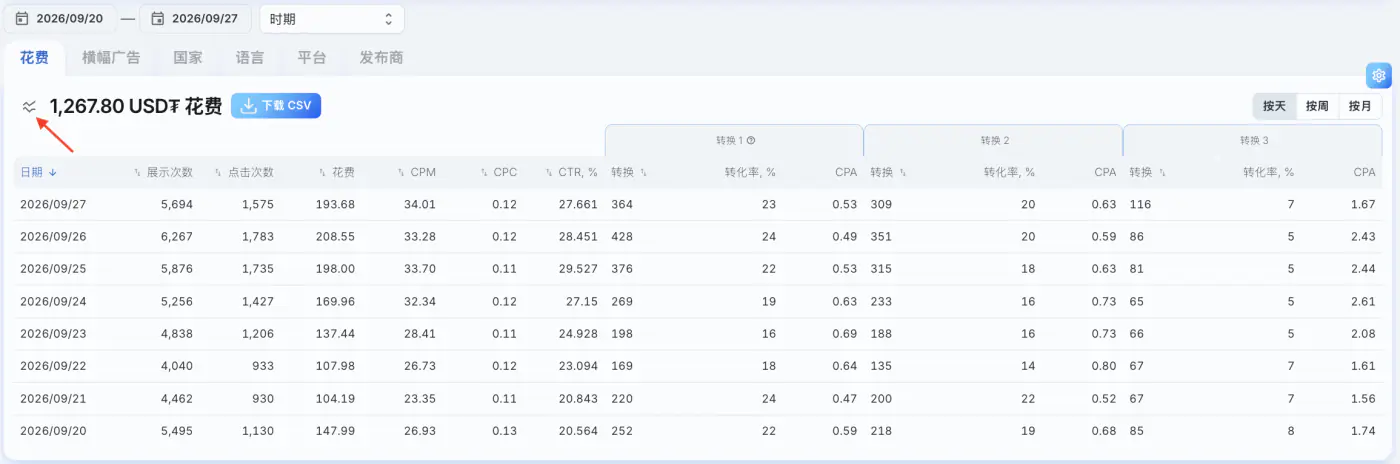
Task: Click the 2026/09/20 date row
Action: [x=700, y=432]
